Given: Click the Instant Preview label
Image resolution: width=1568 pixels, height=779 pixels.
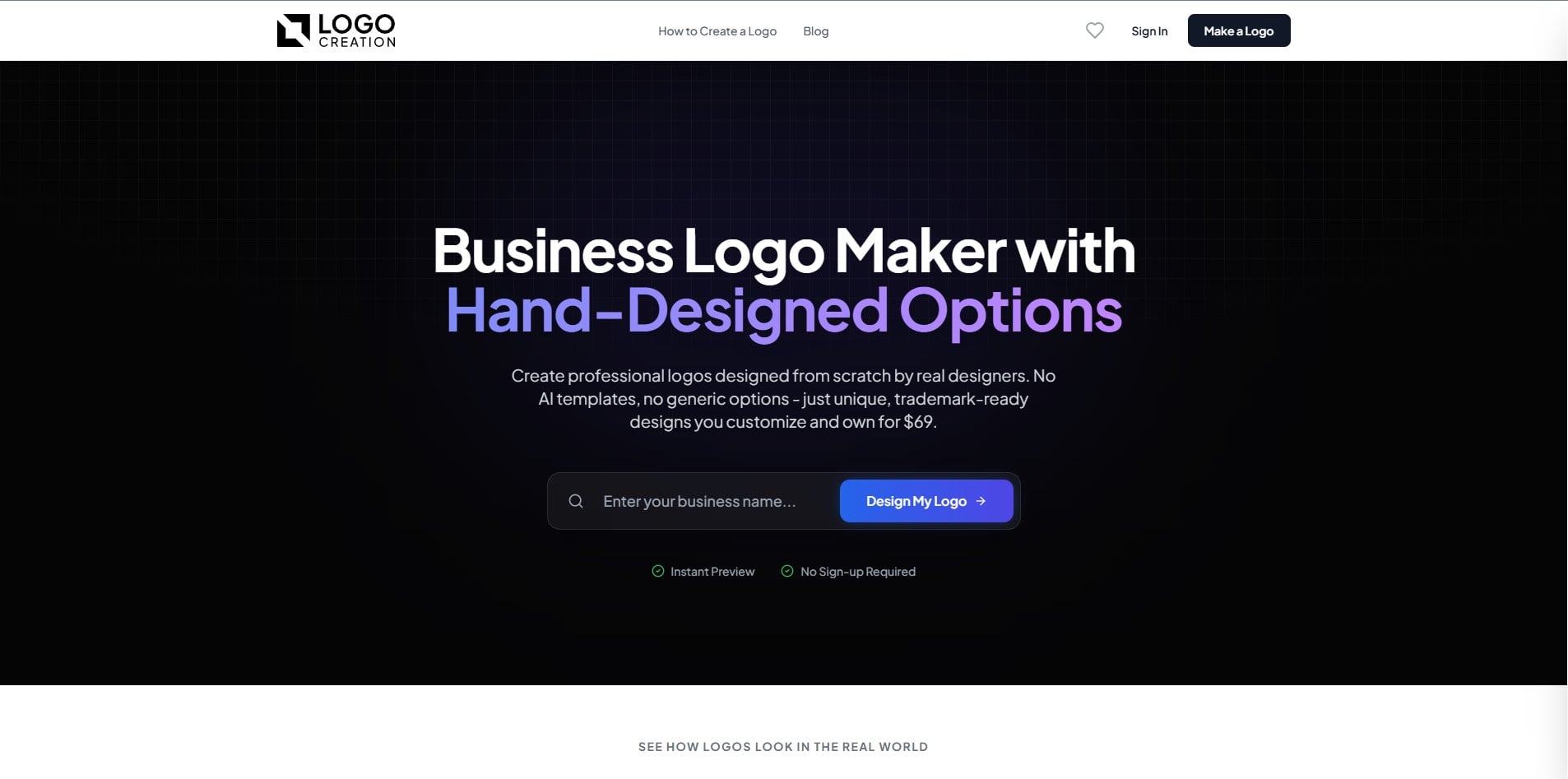Looking at the screenshot, I should [x=712, y=572].
